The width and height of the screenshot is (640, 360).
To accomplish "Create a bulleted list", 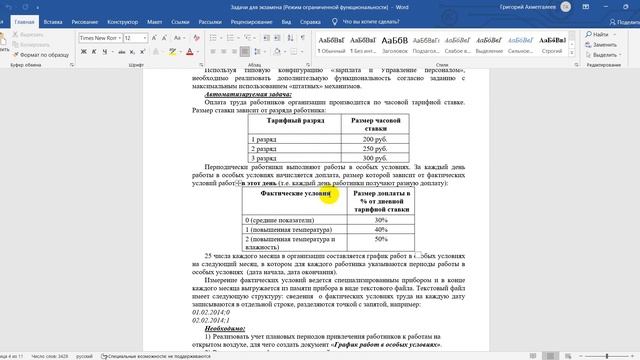I will pyautogui.click(x=213, y=38).
